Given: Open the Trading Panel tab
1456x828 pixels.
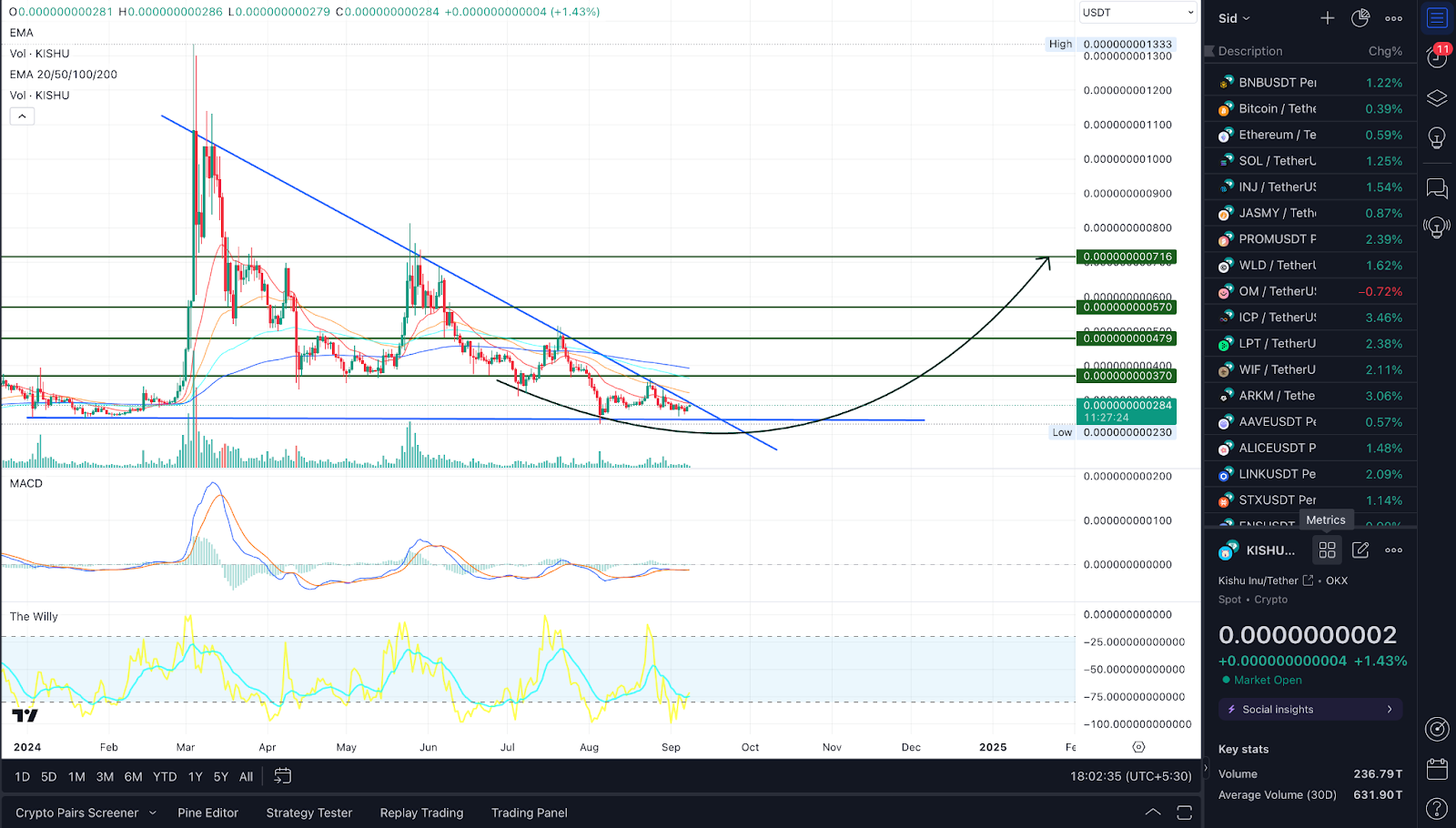Looking at the screenshot, I should point(529,813).
